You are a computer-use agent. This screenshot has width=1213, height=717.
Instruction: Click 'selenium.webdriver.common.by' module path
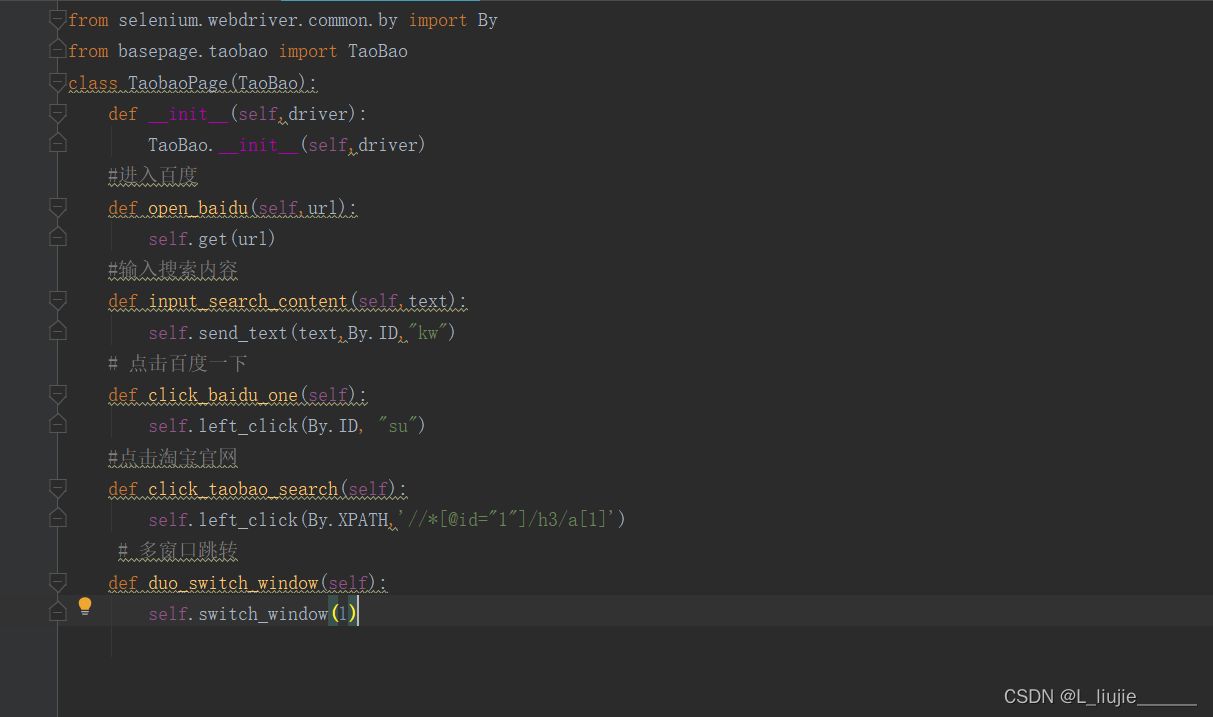pos(258,20)
